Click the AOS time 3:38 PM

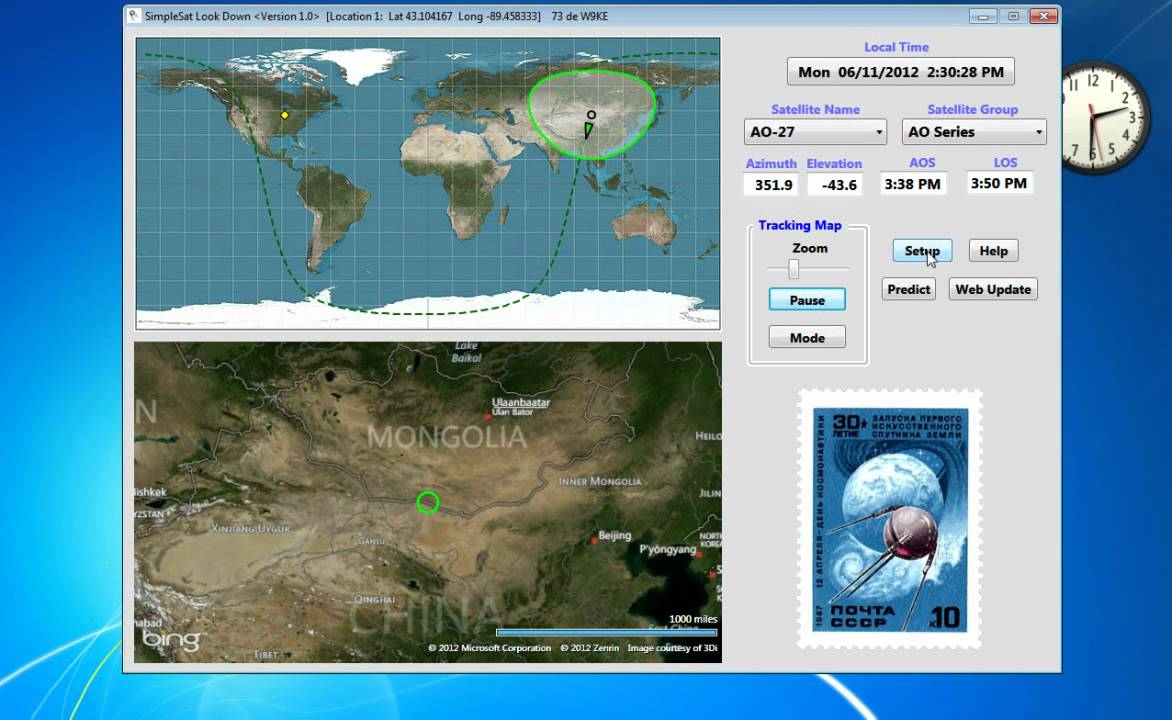[x=913, y=184]
